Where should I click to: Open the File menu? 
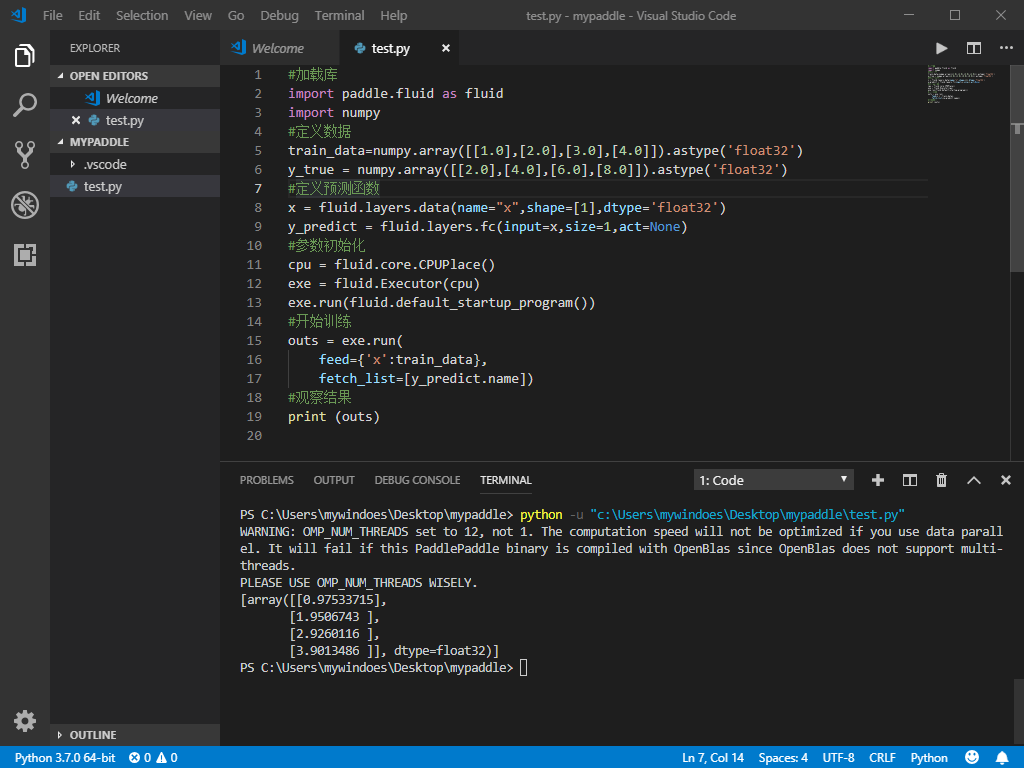point(53,16)
